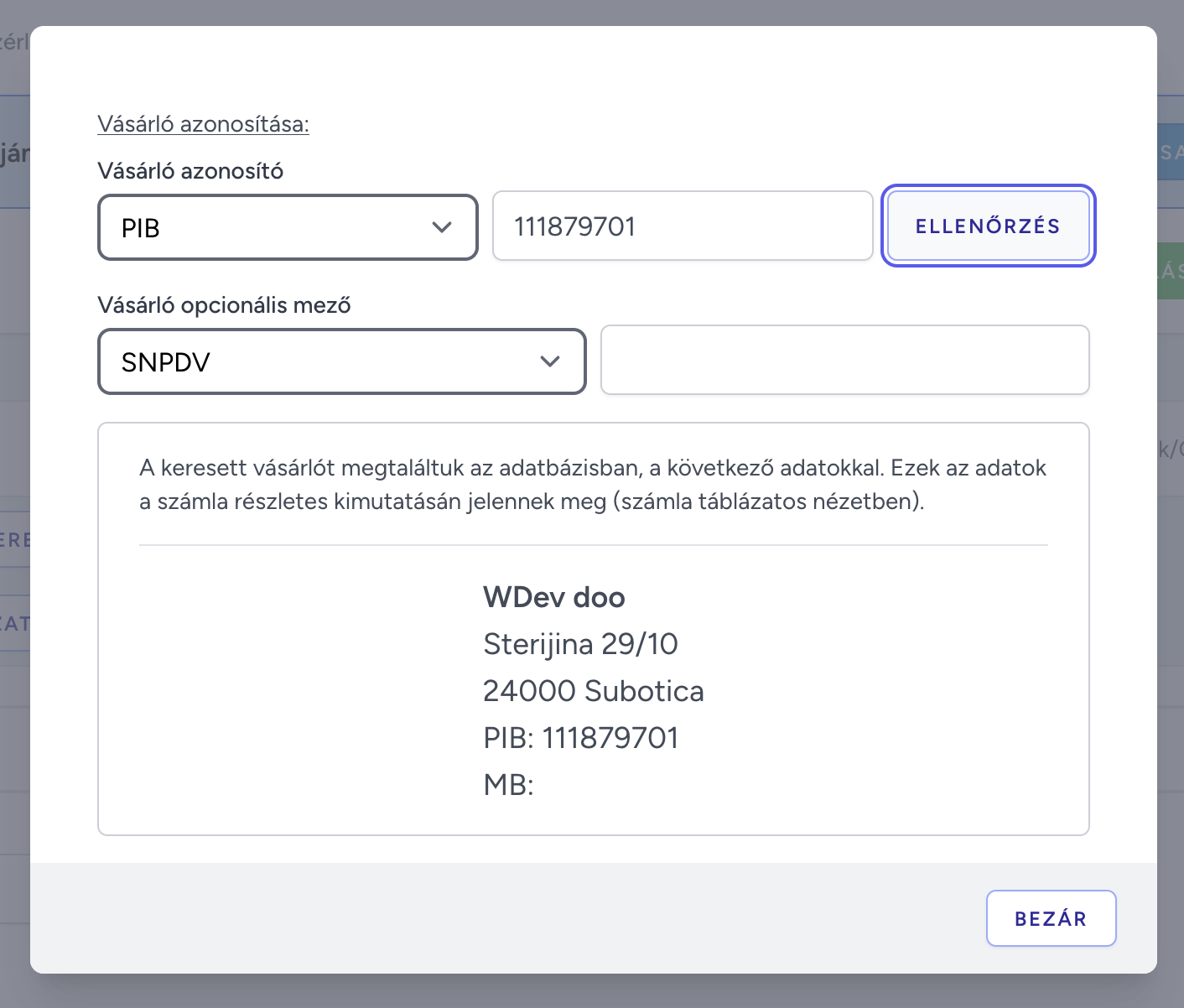Click the gray footer area beside BEZÁR

503,918
